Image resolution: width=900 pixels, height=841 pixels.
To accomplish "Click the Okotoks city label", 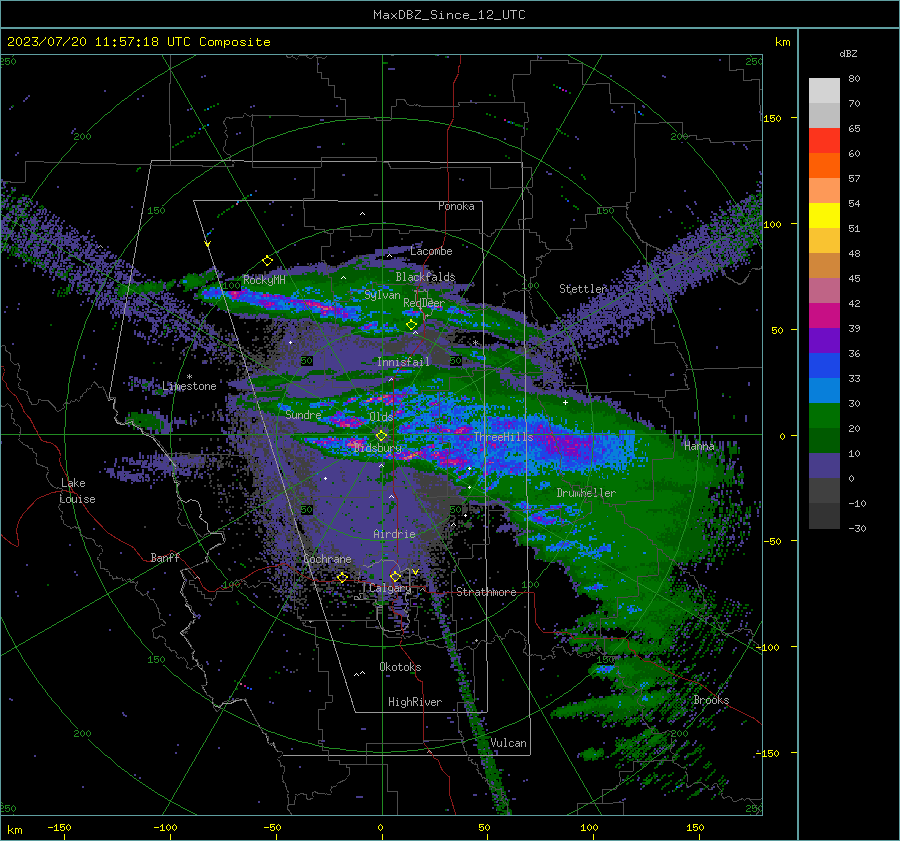I will pos(400,667).
